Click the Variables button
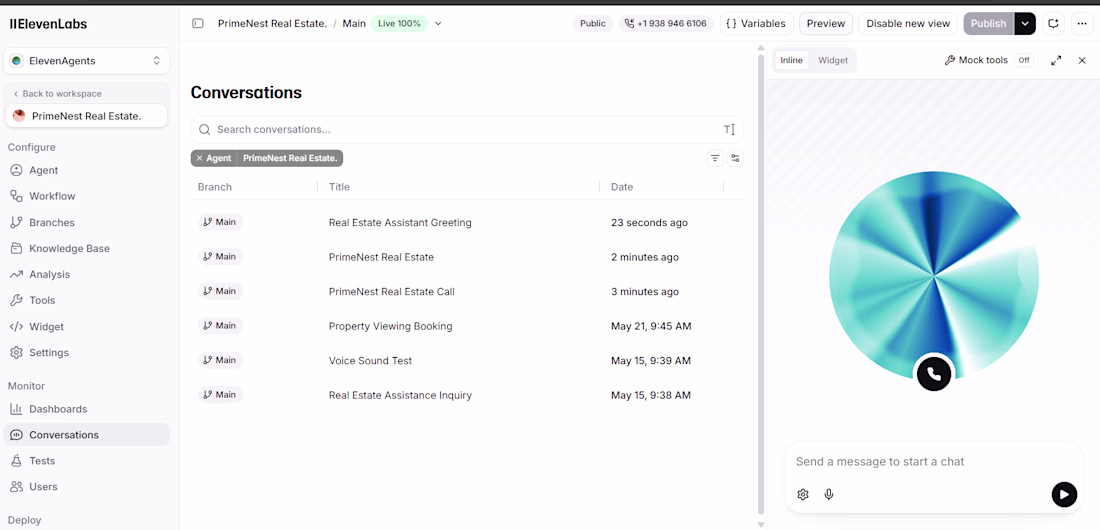The image size is (1100, 530). coord(756,23)
